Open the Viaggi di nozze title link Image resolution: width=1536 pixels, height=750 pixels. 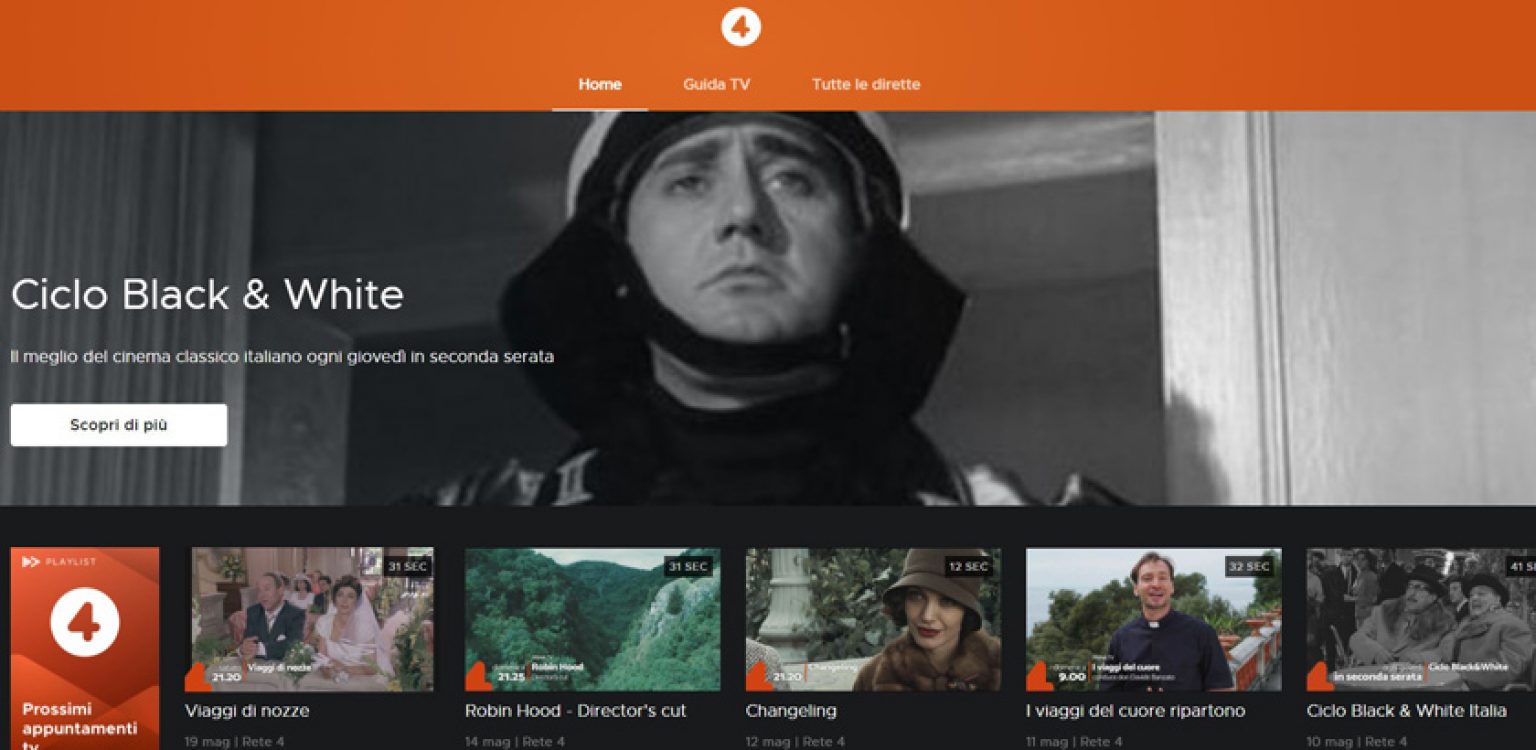247,711
